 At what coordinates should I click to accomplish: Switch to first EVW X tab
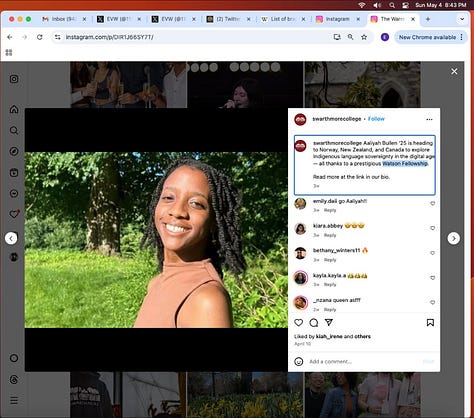[x=119, y=19]
